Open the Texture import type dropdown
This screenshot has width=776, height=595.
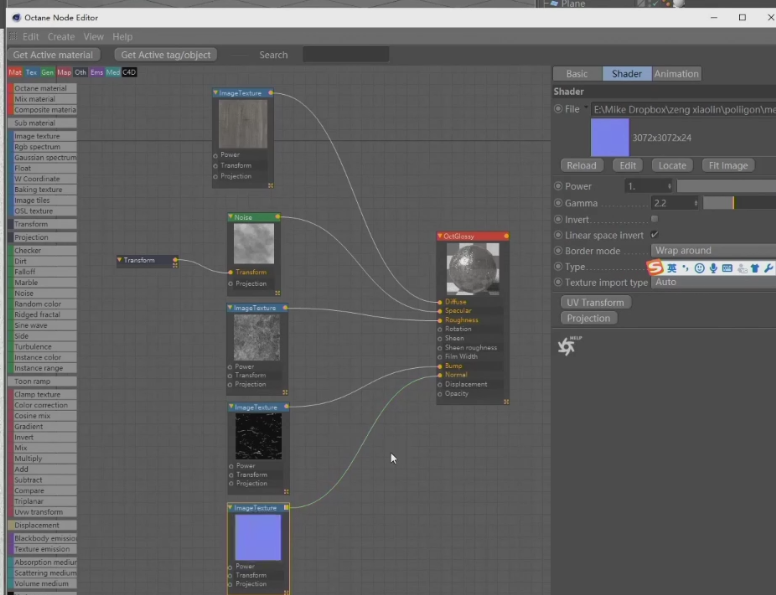712,282
